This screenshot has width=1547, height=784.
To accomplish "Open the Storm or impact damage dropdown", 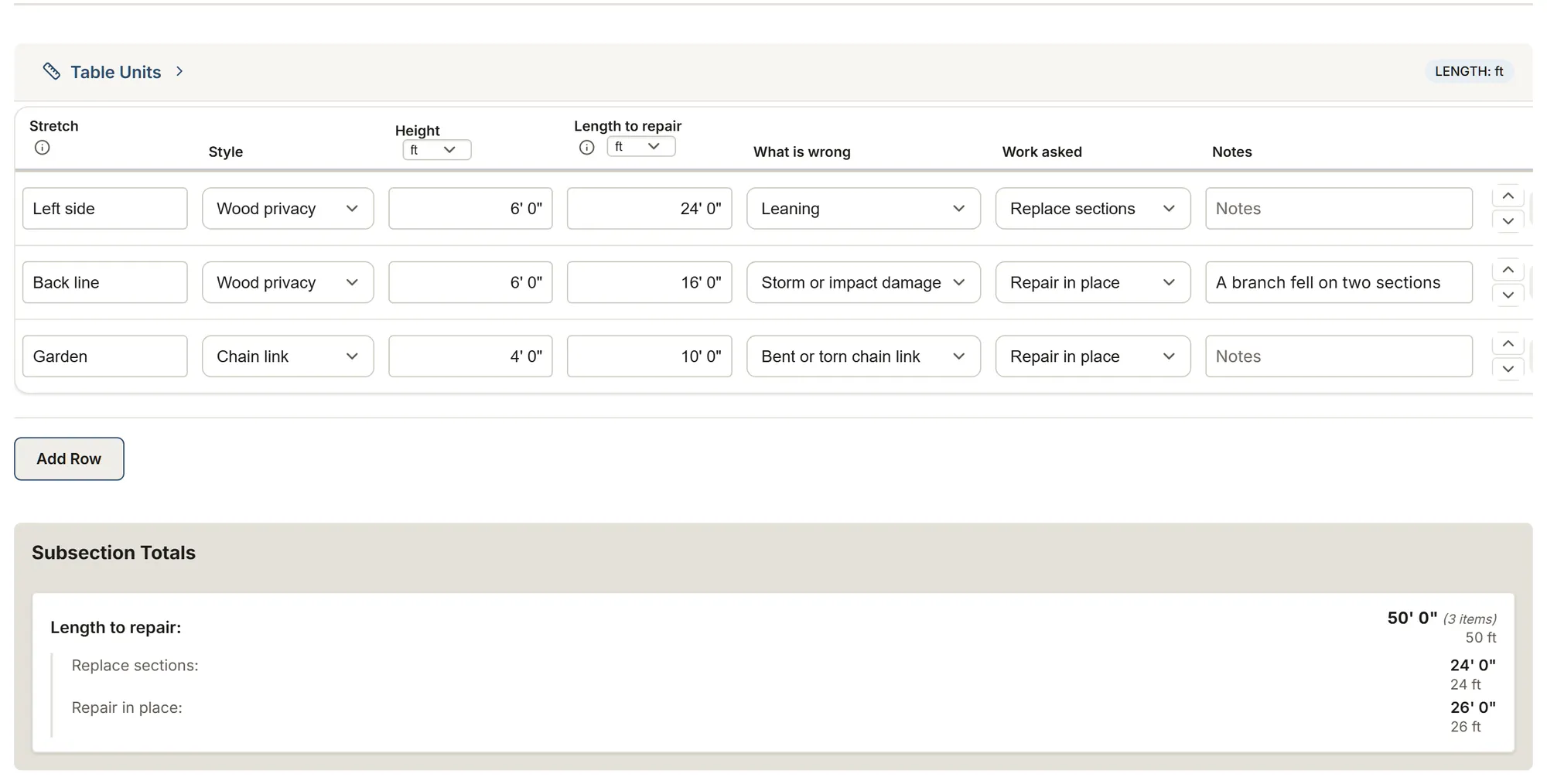I will pos(863,282).
